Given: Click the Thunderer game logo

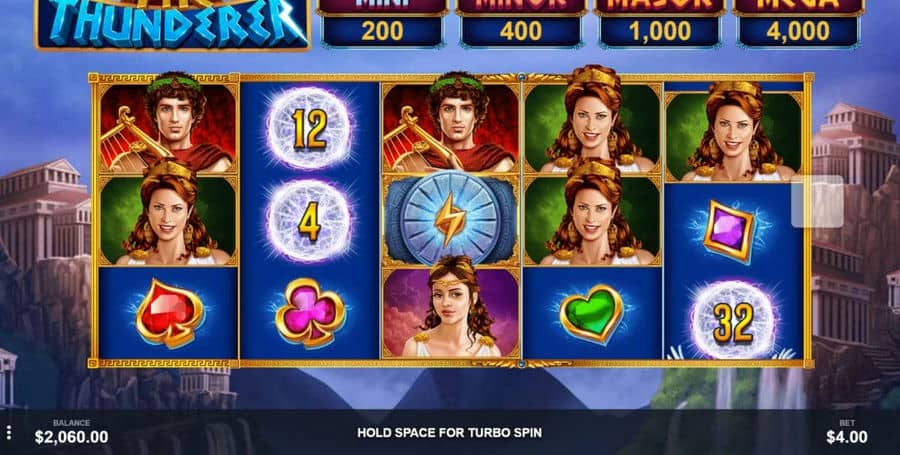Looking at the screenshot, I should (172, 23).
